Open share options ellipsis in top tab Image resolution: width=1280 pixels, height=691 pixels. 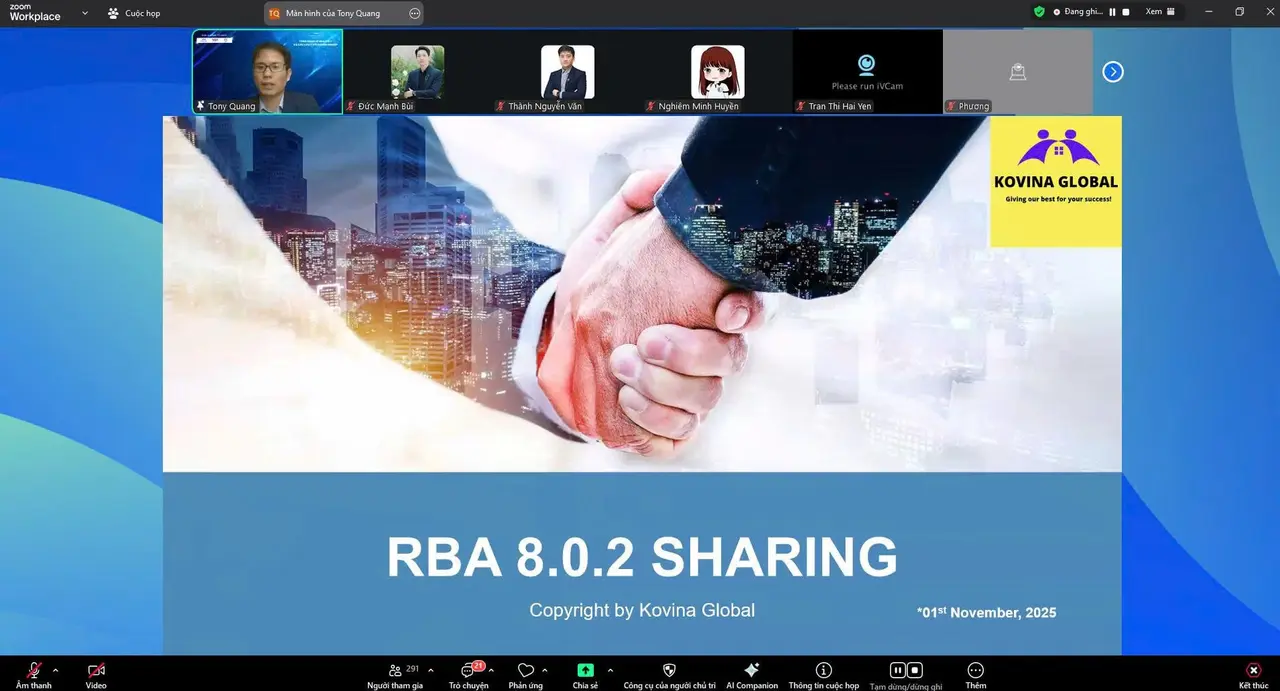[414, 13]
